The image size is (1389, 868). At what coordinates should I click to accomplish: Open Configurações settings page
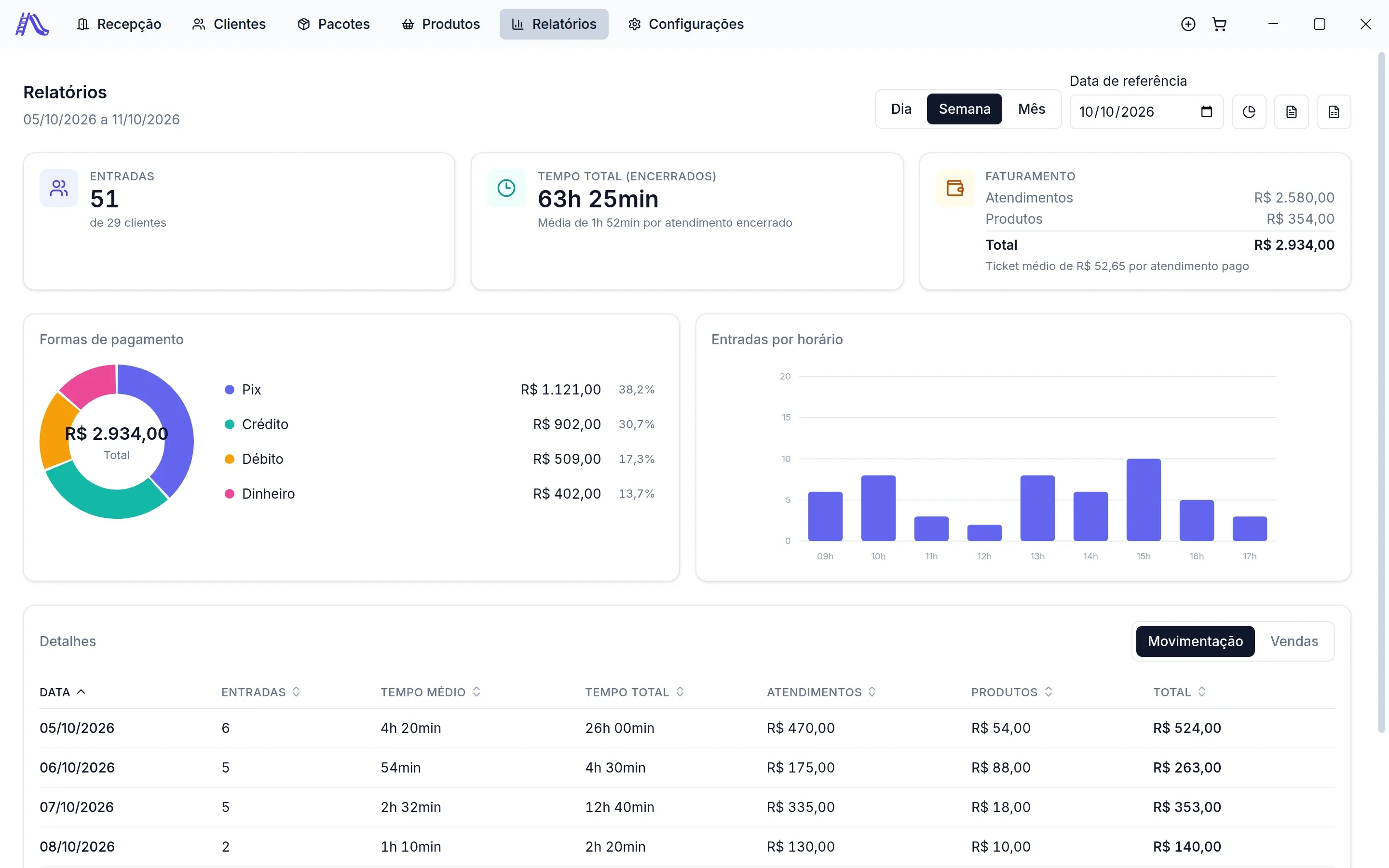click(x=686, y=24)
